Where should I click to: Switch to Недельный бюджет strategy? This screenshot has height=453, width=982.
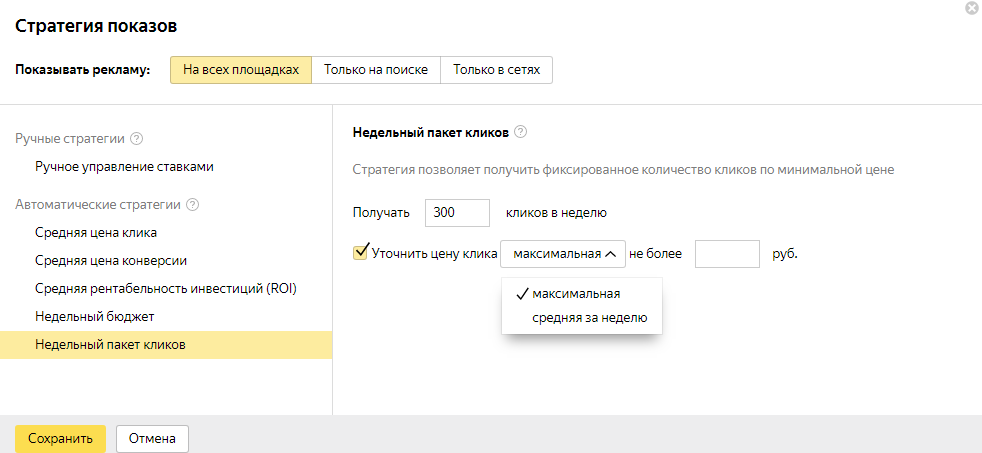tap(94, 317)
